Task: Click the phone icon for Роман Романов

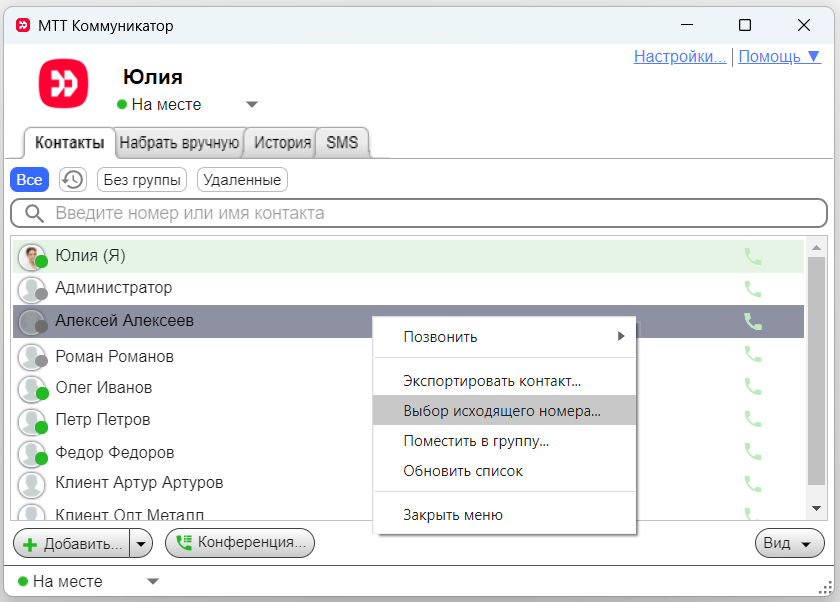Action: [x=753, y=355]
